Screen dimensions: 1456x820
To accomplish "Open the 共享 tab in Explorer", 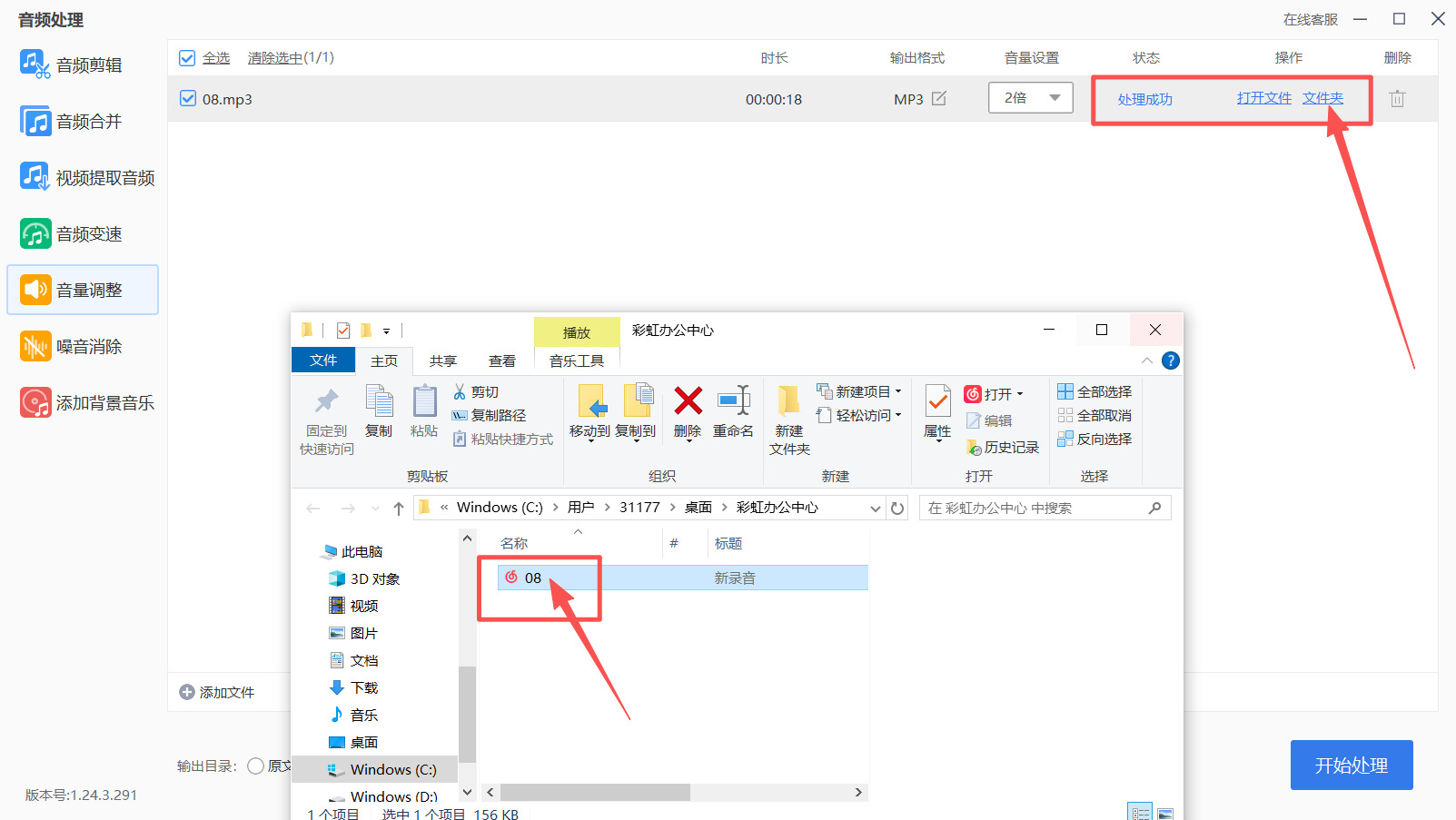I will [442, 360].
